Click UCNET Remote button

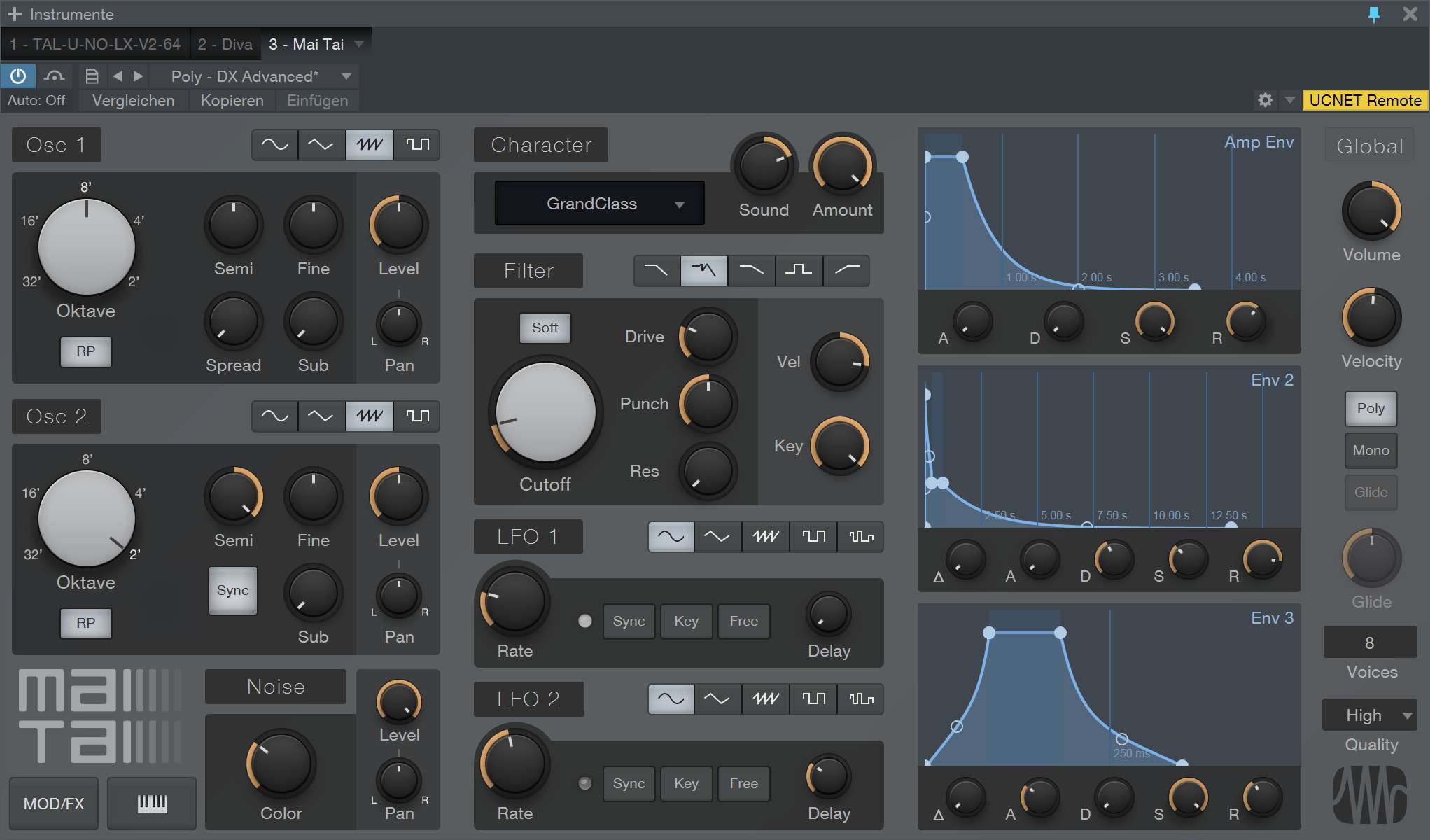pos(1364,100)
